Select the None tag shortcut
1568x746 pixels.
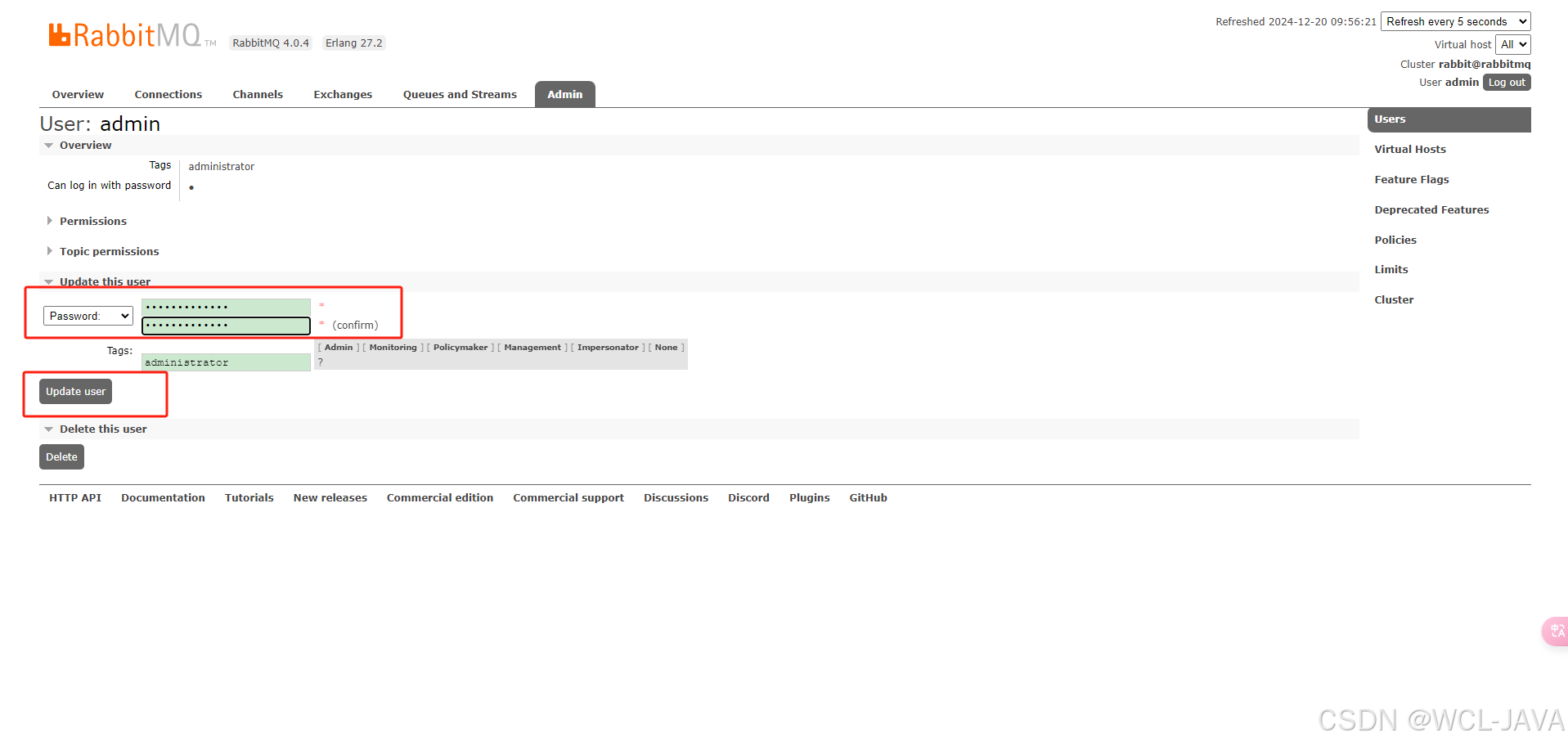(x=666, y=348)
